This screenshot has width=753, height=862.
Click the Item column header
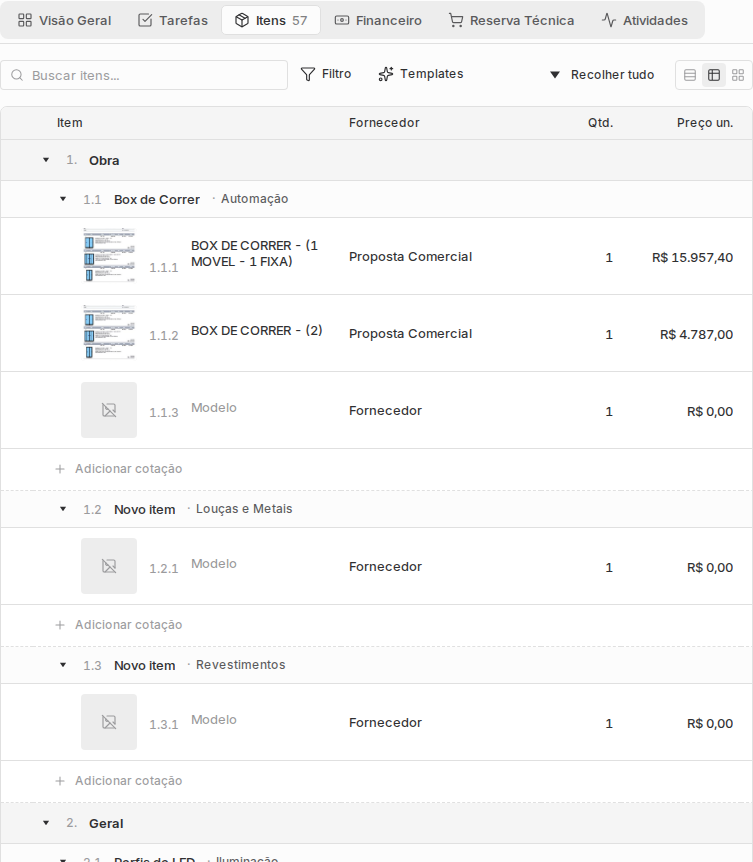[x=69, y=123]
